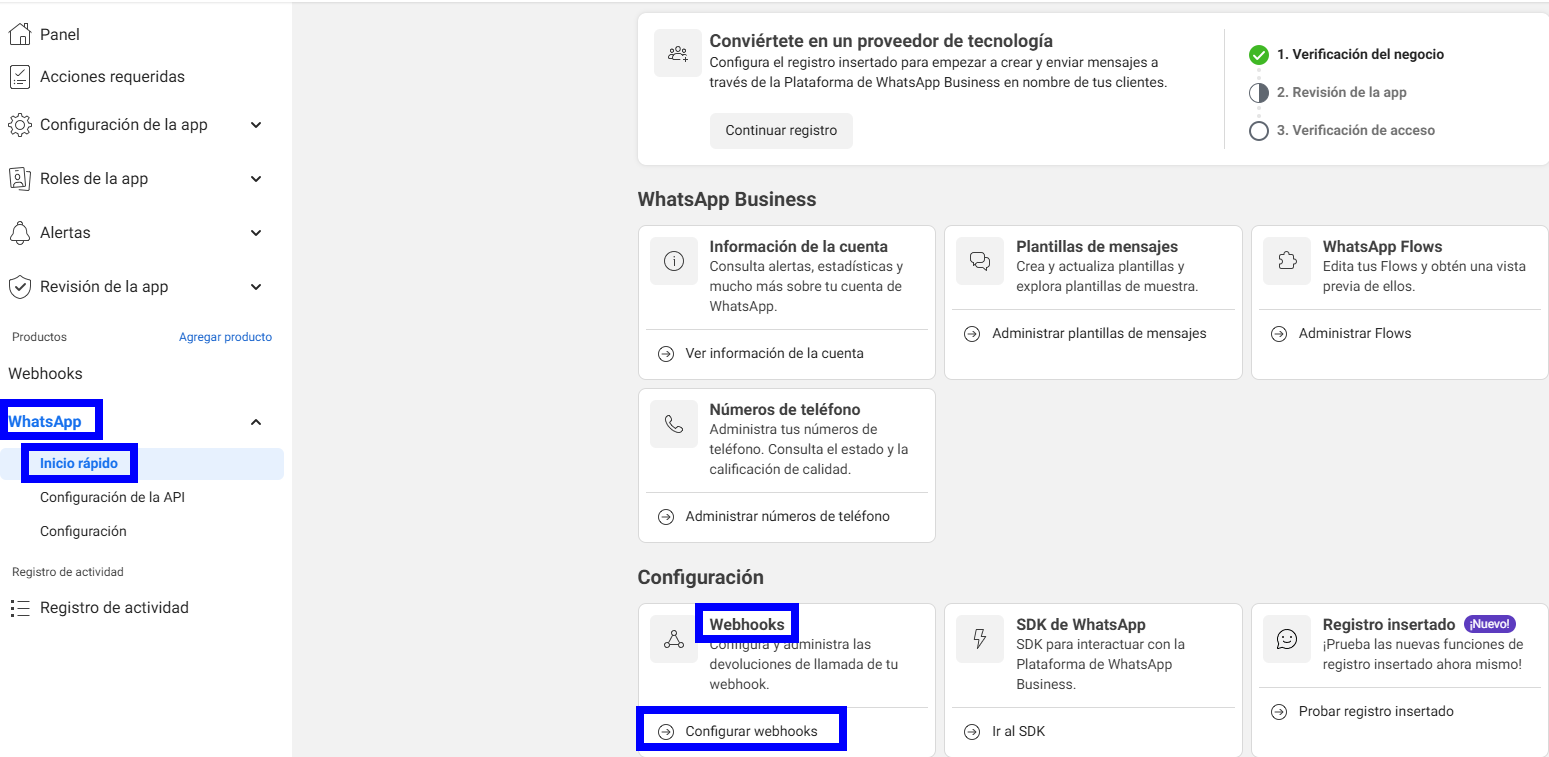Click arrow icon beside Ver información de la cuenta
The width and height of the screenshot is (1549, 757).
(x=666, y=354)
